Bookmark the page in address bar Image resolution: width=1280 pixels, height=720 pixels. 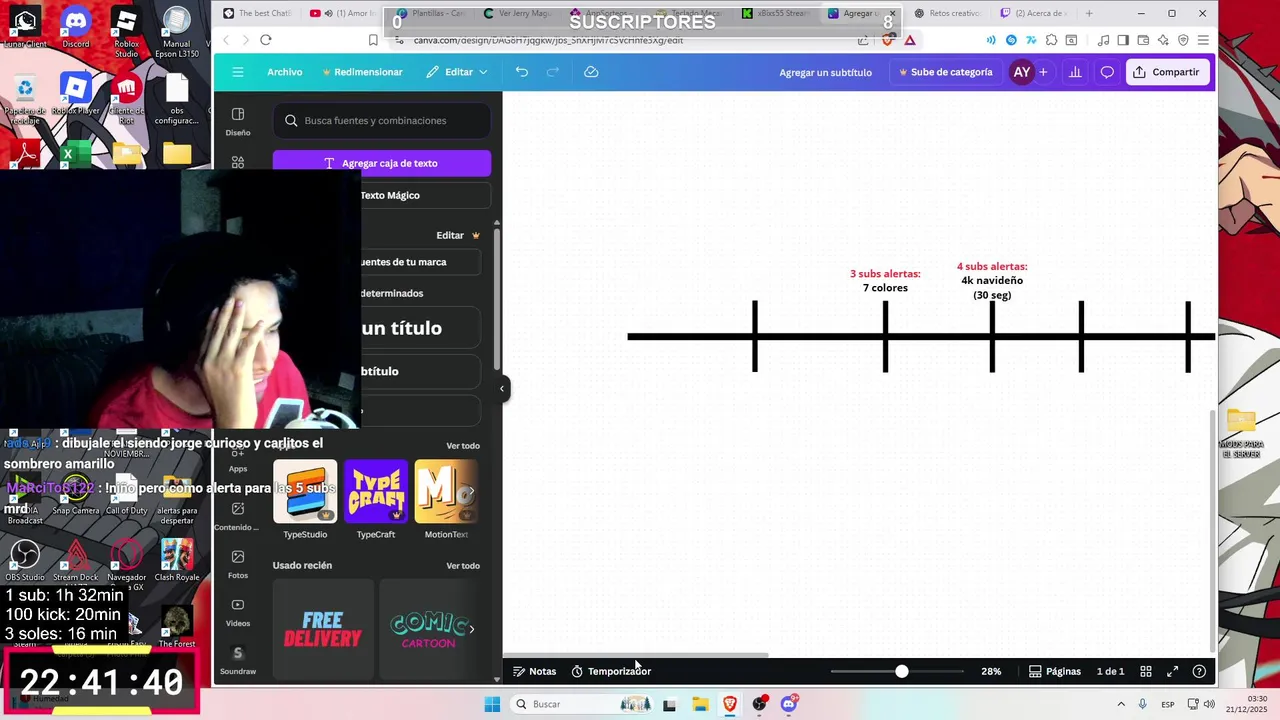[373, 40]
